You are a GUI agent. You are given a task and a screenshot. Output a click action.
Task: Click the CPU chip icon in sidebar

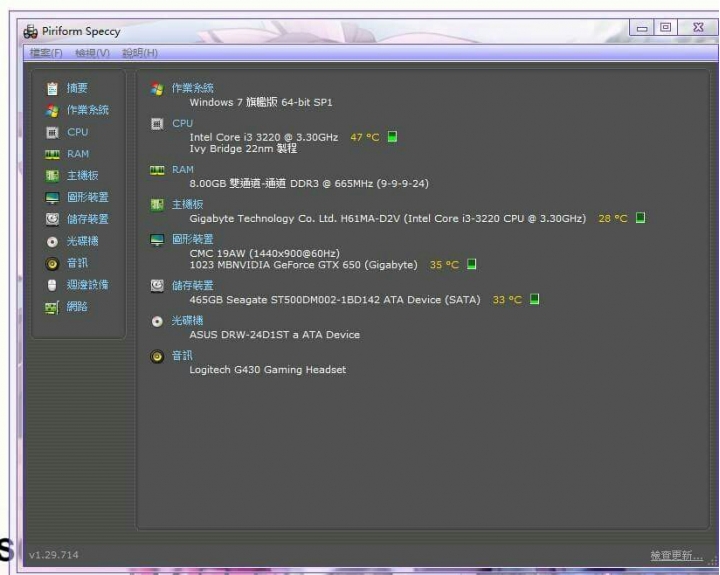coord(52,132)
